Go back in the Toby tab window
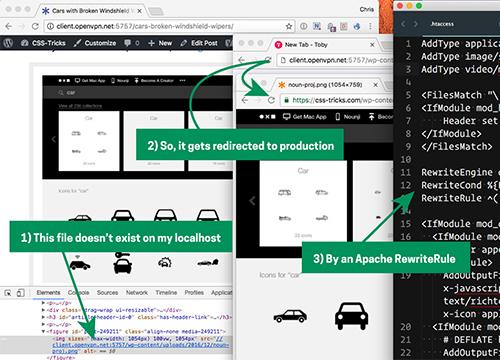This screenshot has height=360, width=500. click(242, 60)
